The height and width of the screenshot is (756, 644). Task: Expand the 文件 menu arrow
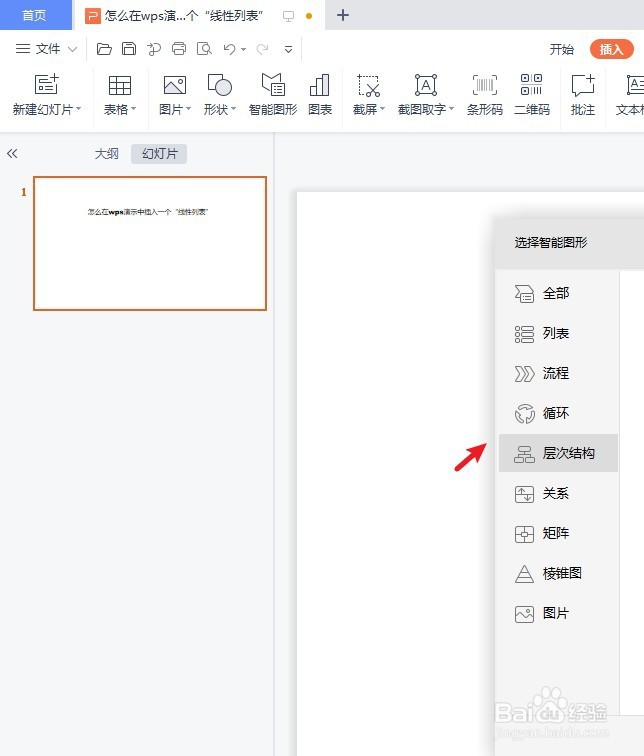pyautogui.click(x=72, y=49)
